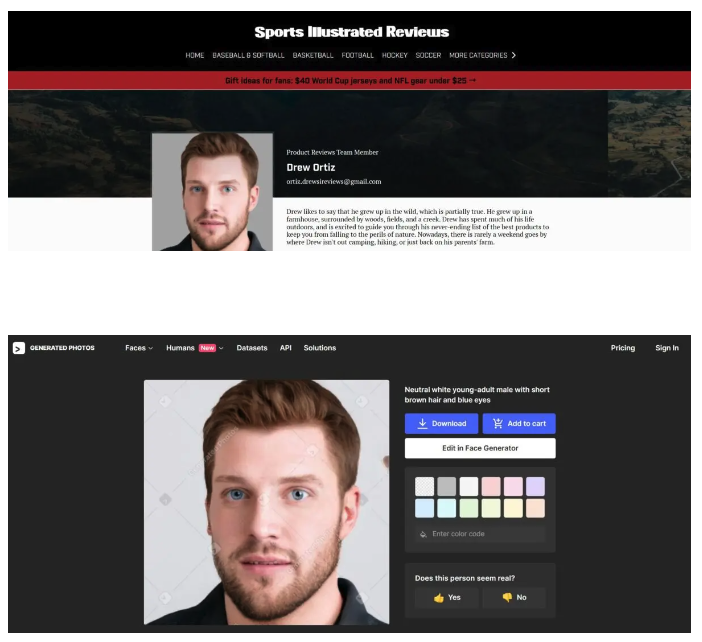Vote Yes thumbs-up for real person

447,597
